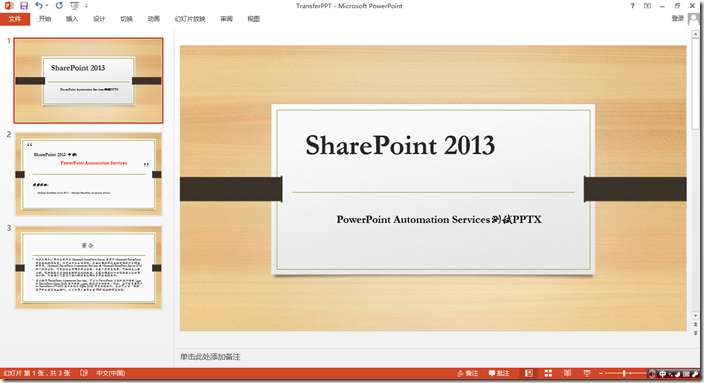The height and width of the screenshot is (383, 704).
Task: Open PowerPoint Help question mark icon
Action: point(632,6)
